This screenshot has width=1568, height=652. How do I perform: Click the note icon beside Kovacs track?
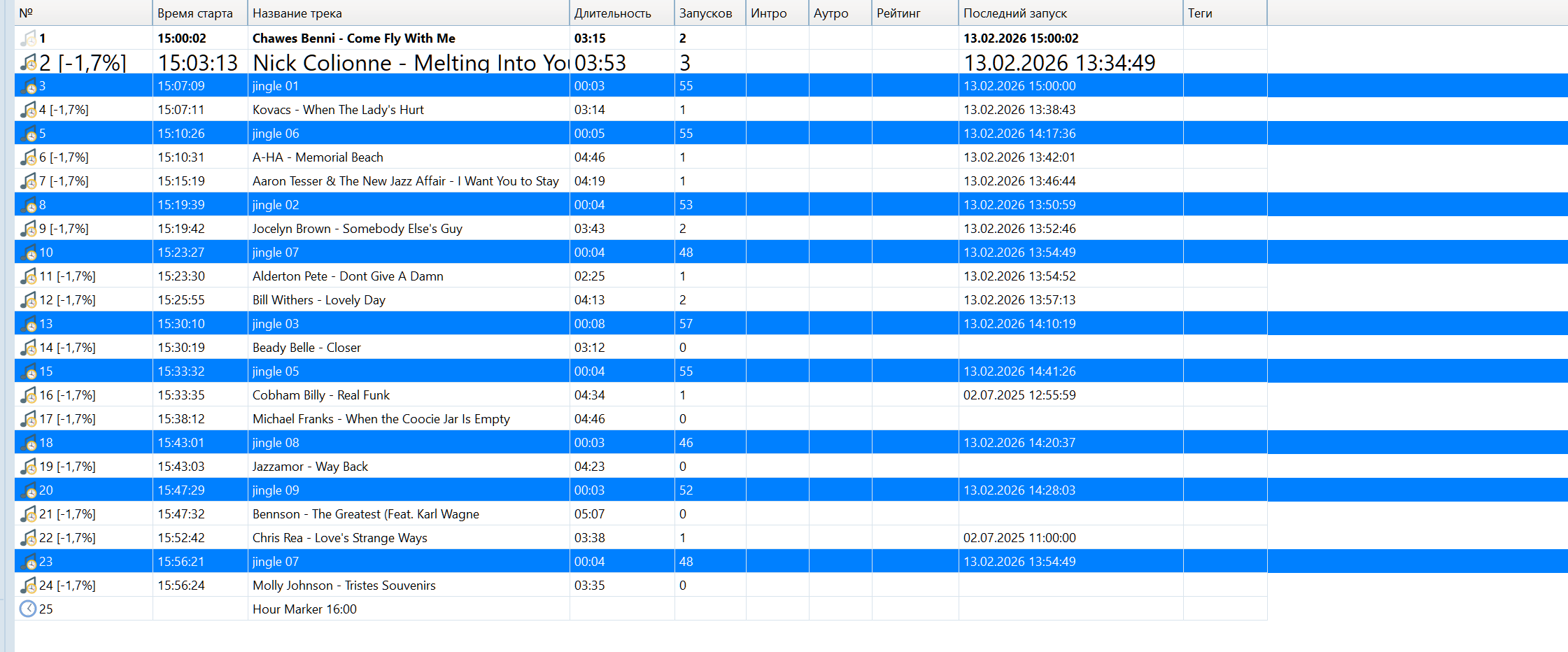click(x=28, y=110)
